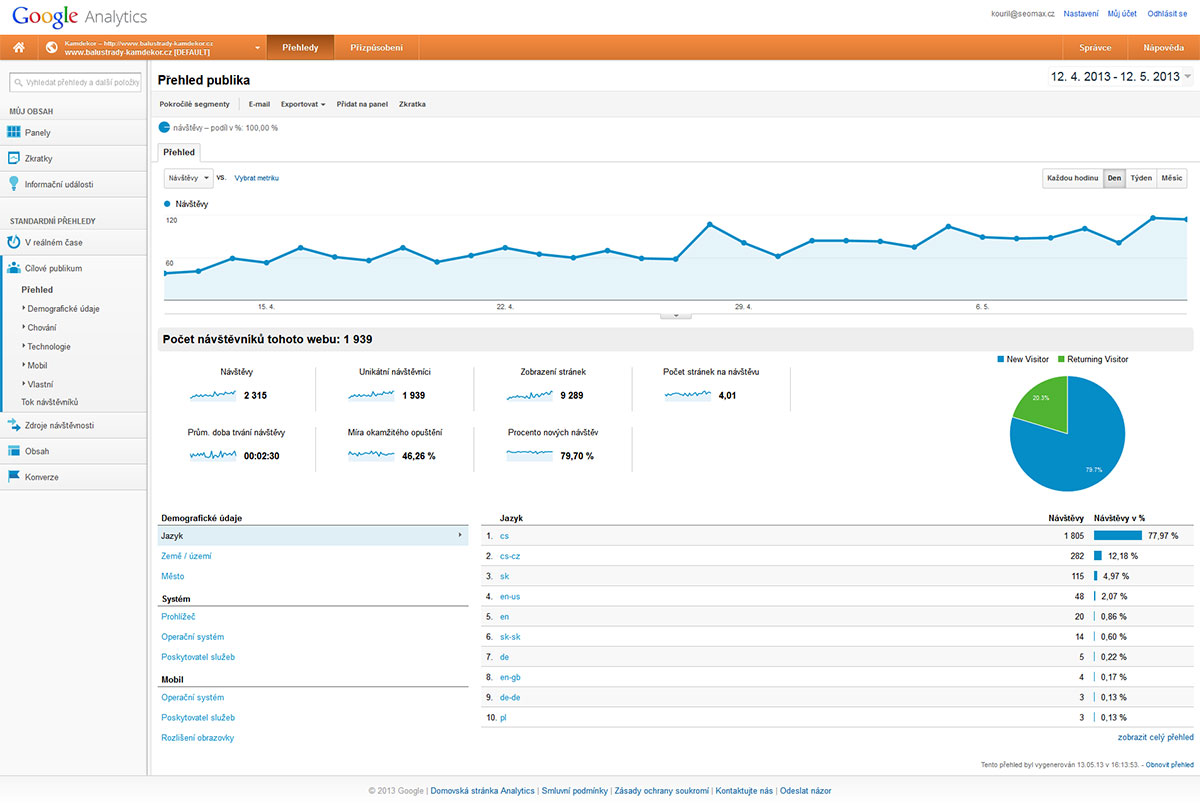Open the date range picker
This screenshot has width=1200, height=805.
click(x=1119, y=77)
